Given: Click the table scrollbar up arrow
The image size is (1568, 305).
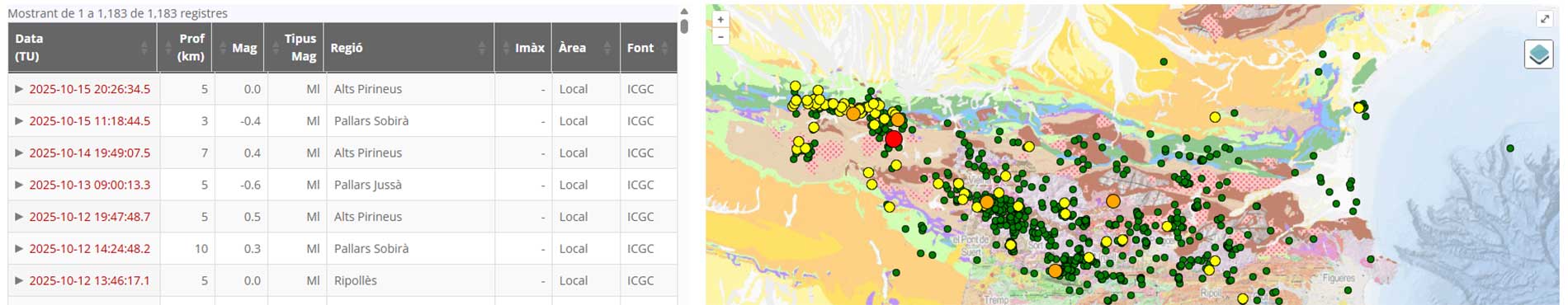Looking at the screenshot, I should click(x=684, y=11).
